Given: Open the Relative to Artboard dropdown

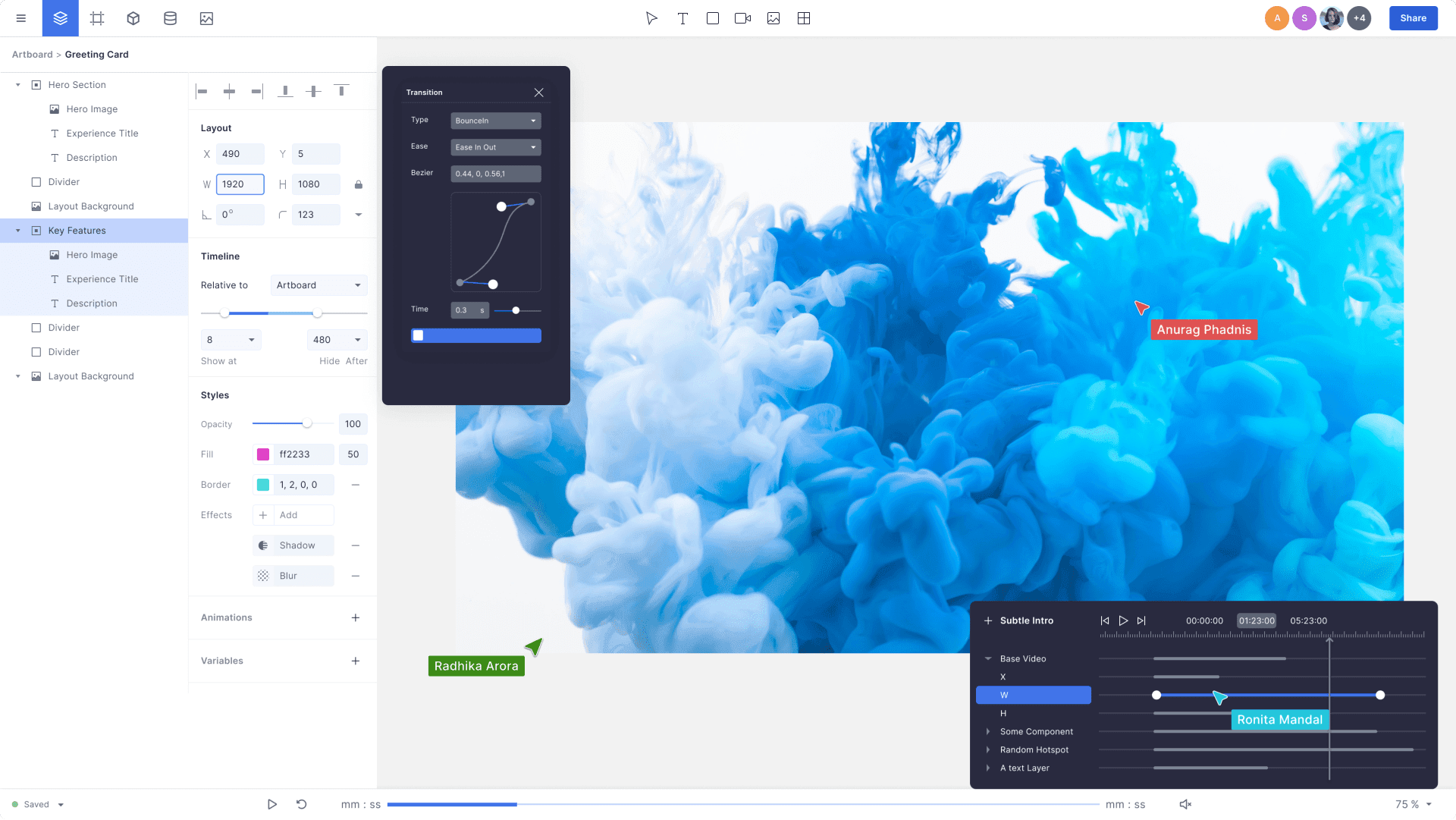Looking at the screenshot, I should pos(318,285).
